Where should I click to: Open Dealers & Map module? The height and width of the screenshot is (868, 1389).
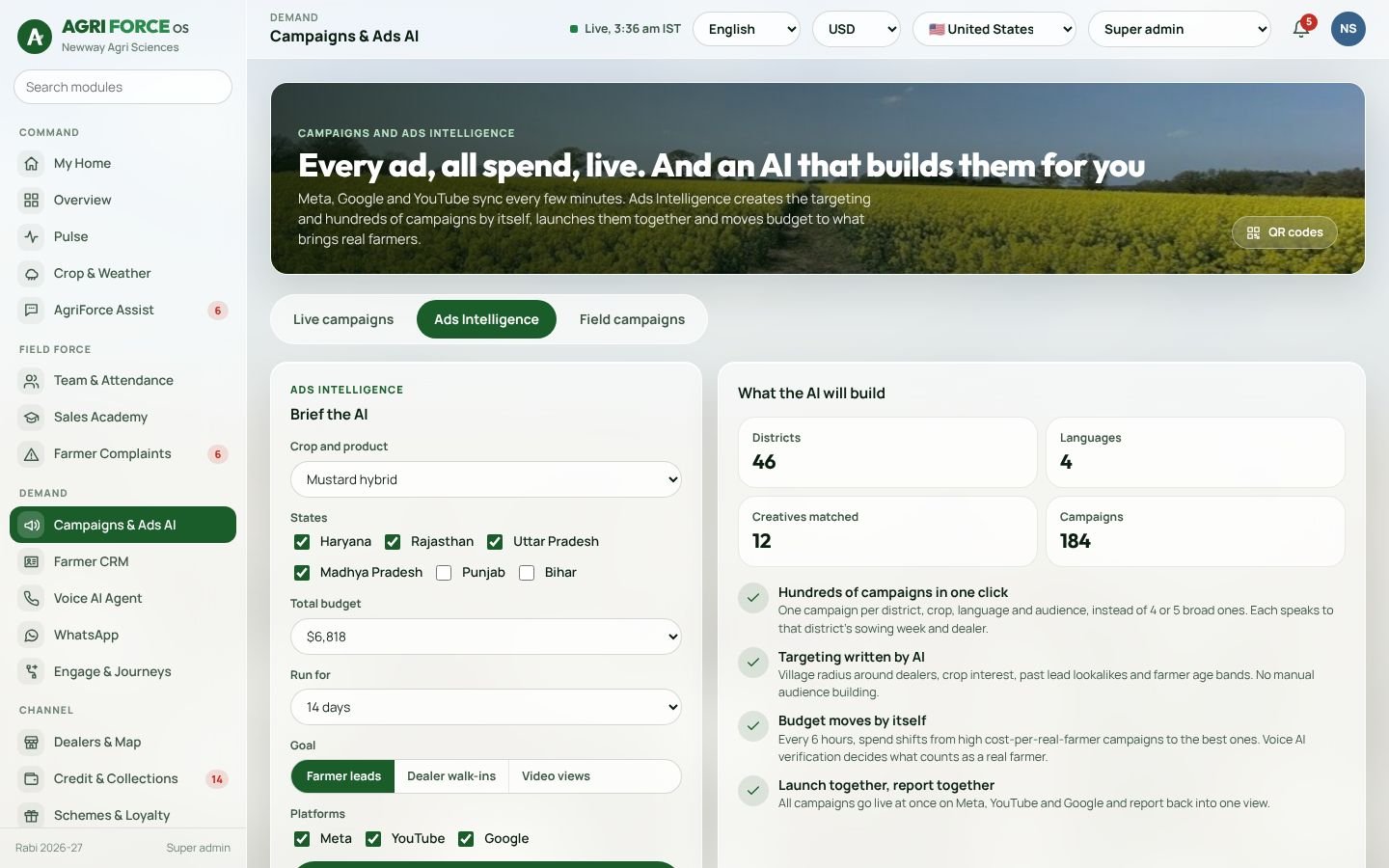click(123, 743)
